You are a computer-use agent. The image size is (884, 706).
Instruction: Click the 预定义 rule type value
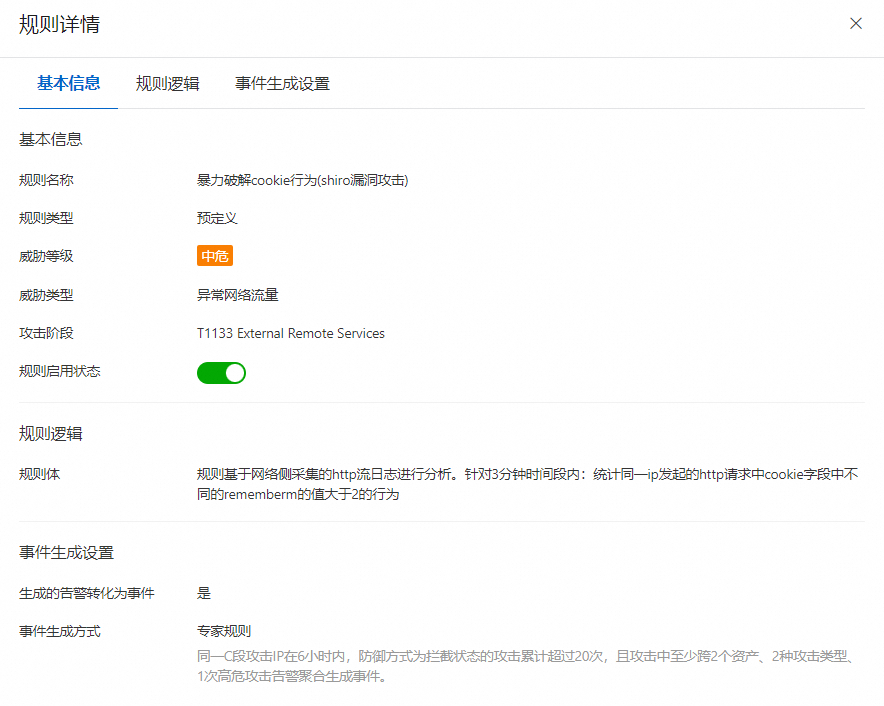[x=217, y=218]
